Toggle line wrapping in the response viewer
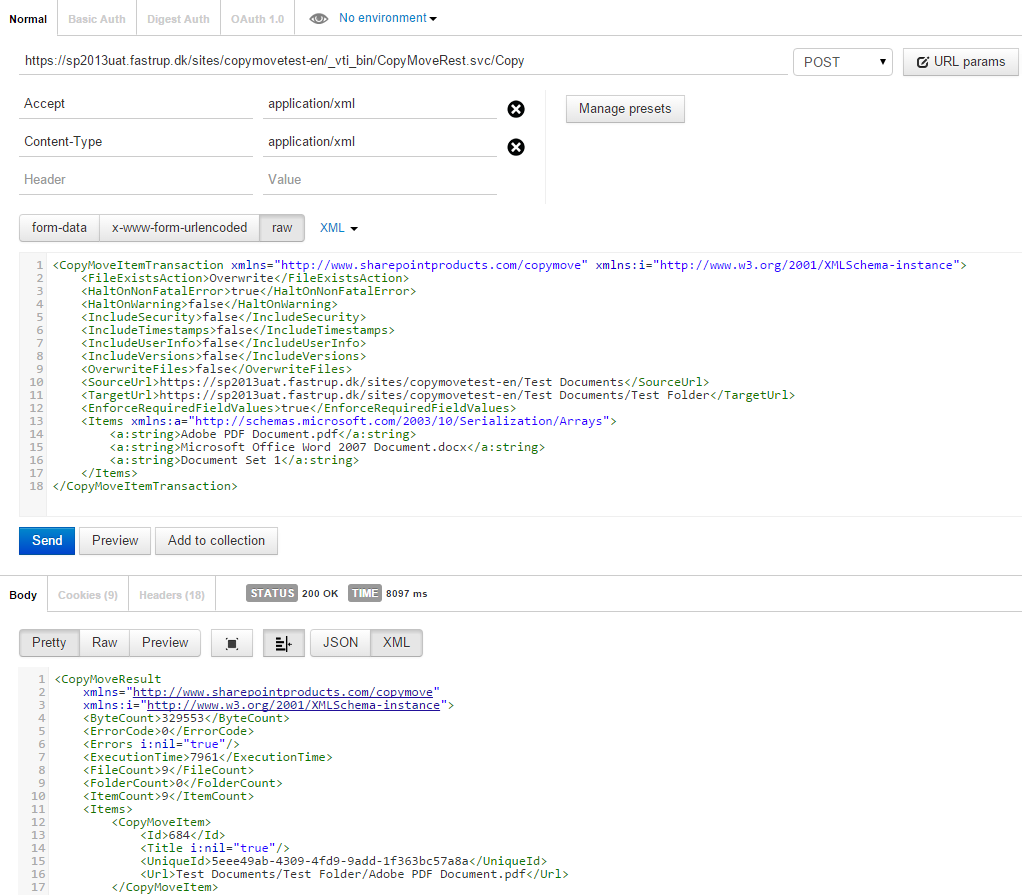Image resolution: width=1022 pixels, height=895 pixels. (x=283, y=643)
